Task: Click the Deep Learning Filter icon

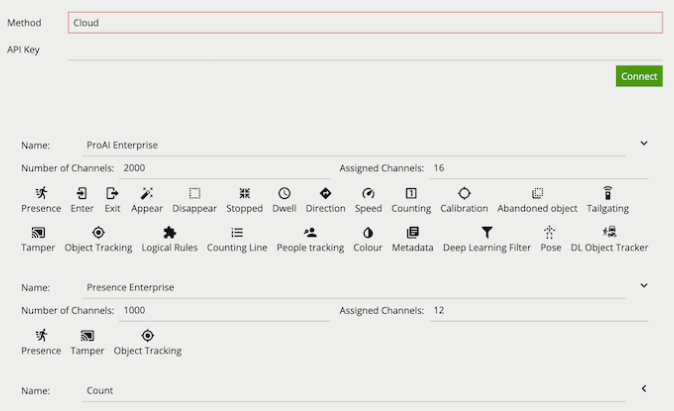Action: tap(487, 232)
